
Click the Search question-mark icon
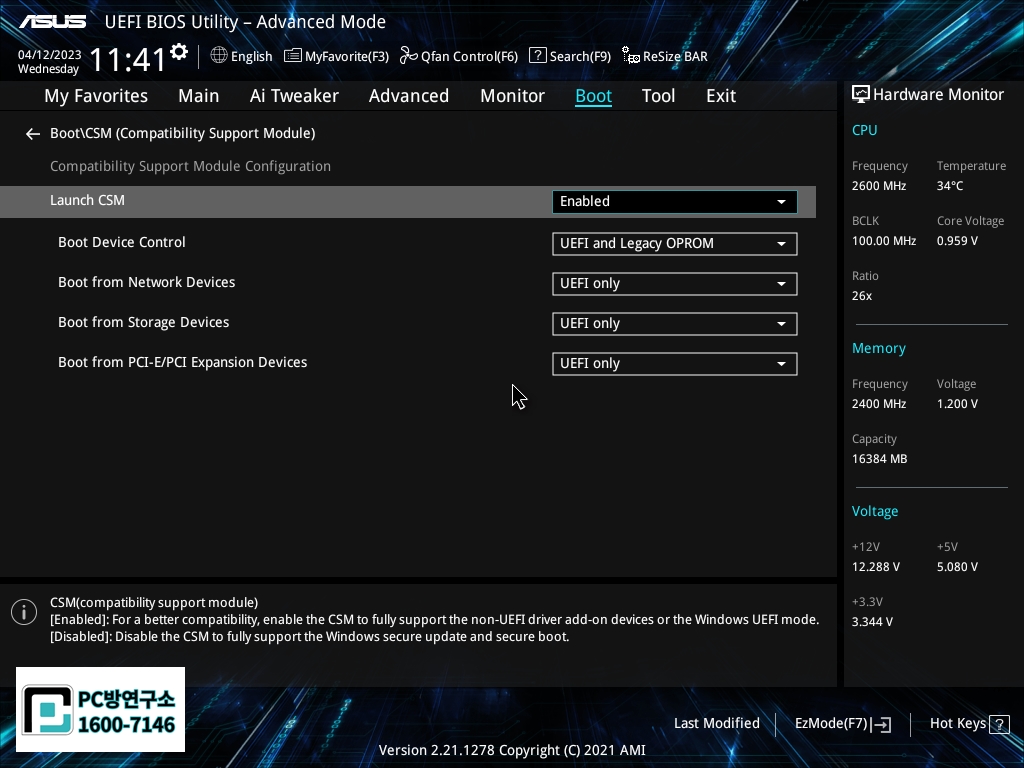coord(537,56)
